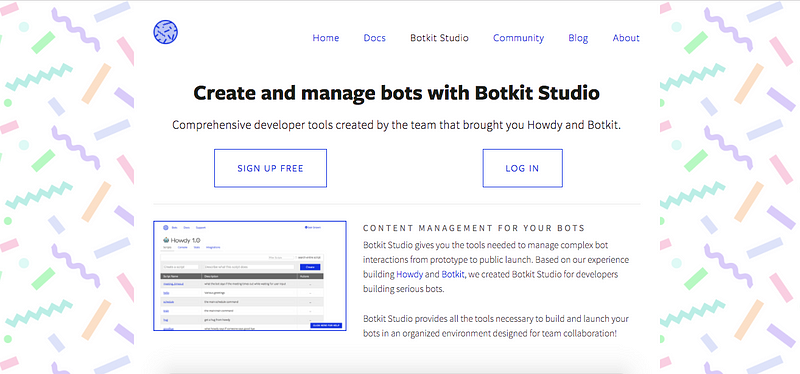Click the "Create and manage bots with Botkit Studio" heading
Viewport: 800px width, 374px height.
(x=396, y=93)
